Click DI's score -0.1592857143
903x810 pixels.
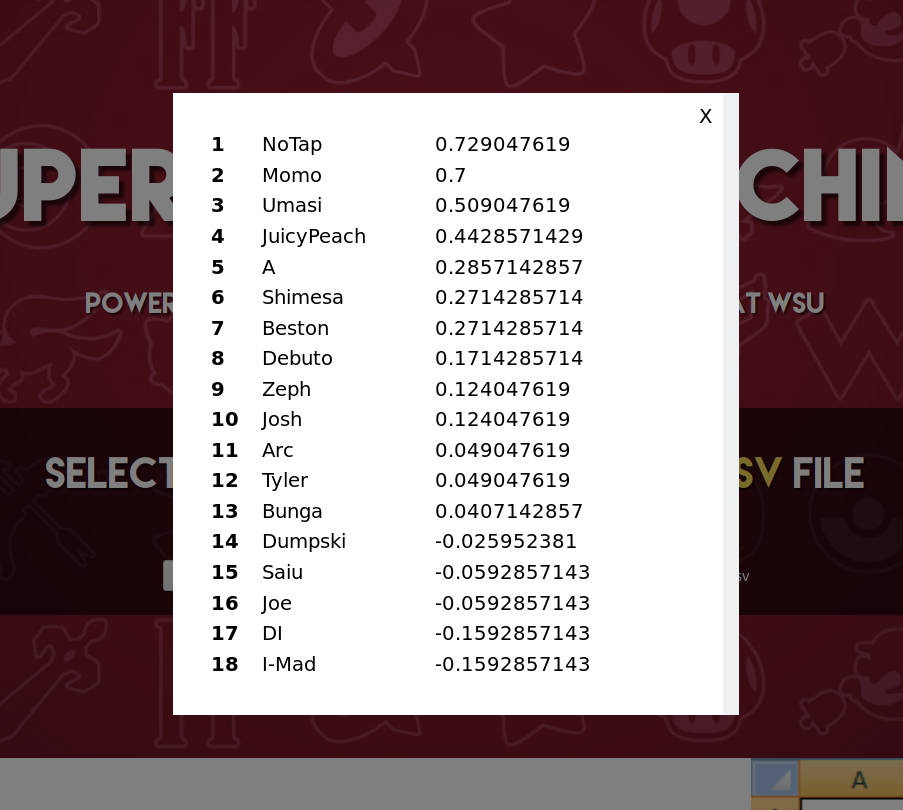[513, 633]
